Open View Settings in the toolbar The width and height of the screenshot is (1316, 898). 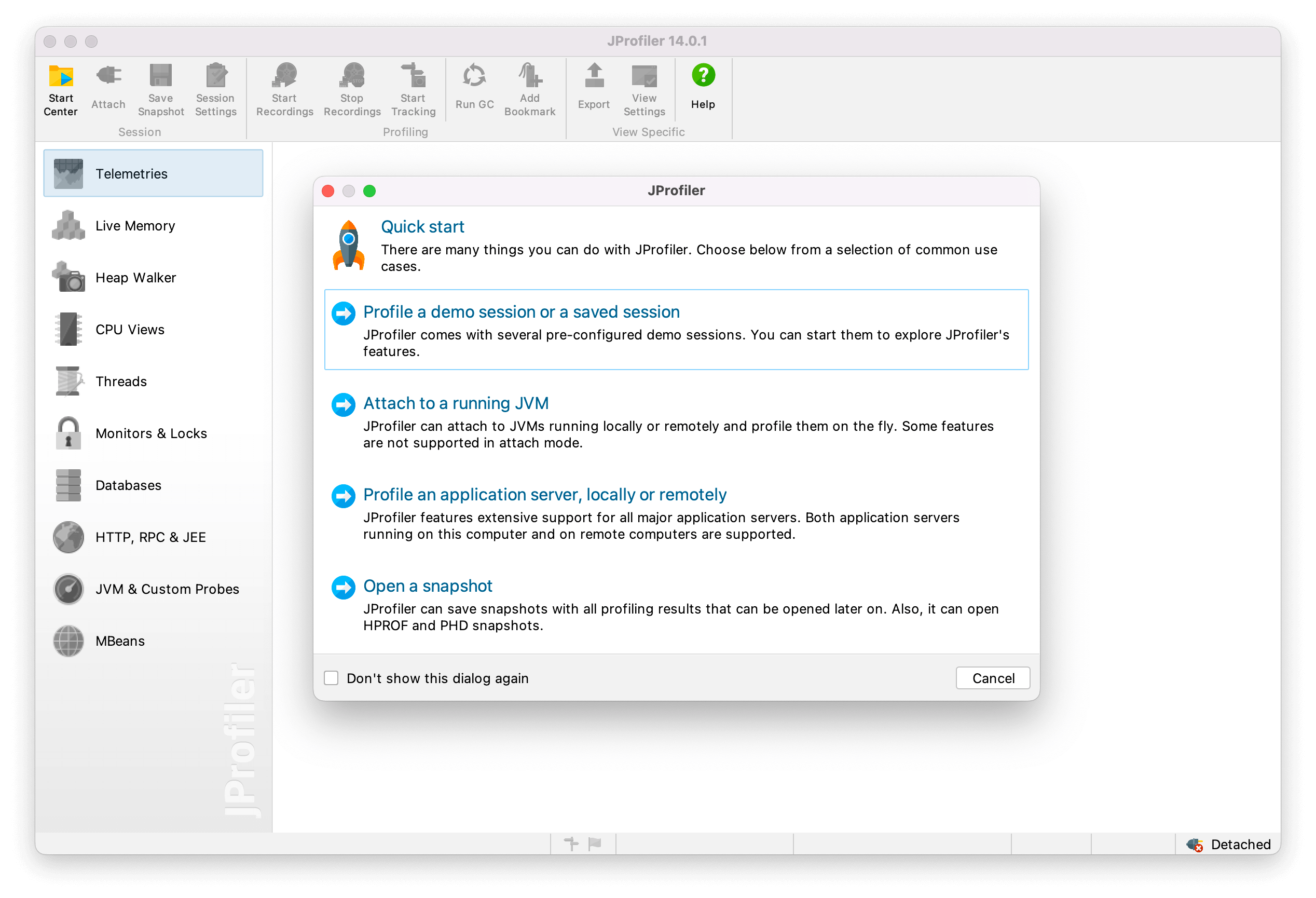click(645, 89)
